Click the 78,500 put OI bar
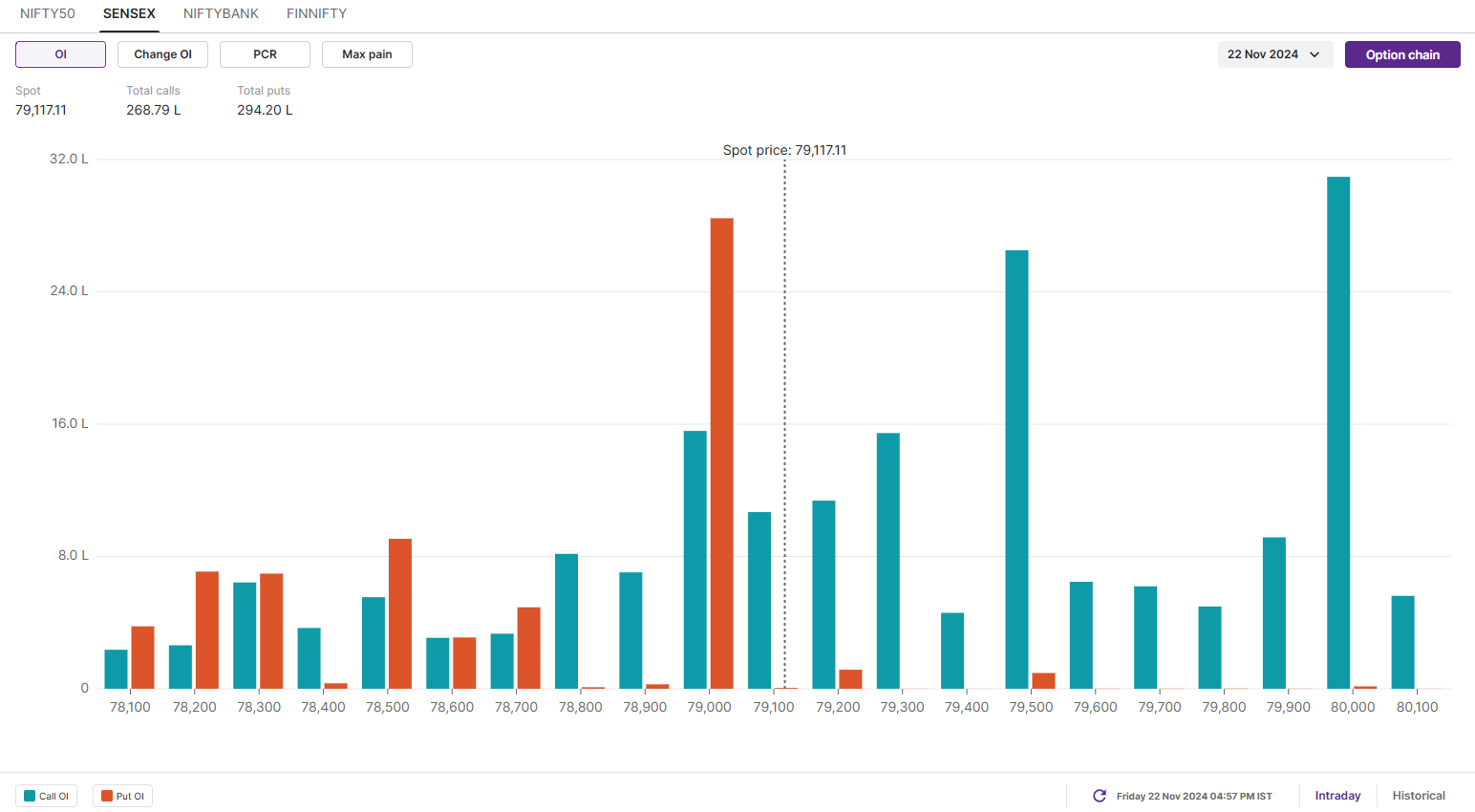1475x812 pixels. pyautogui.click(x=400, y=613)
